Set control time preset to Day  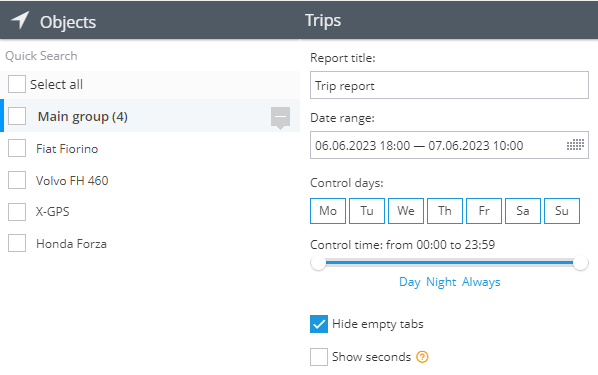410,282
